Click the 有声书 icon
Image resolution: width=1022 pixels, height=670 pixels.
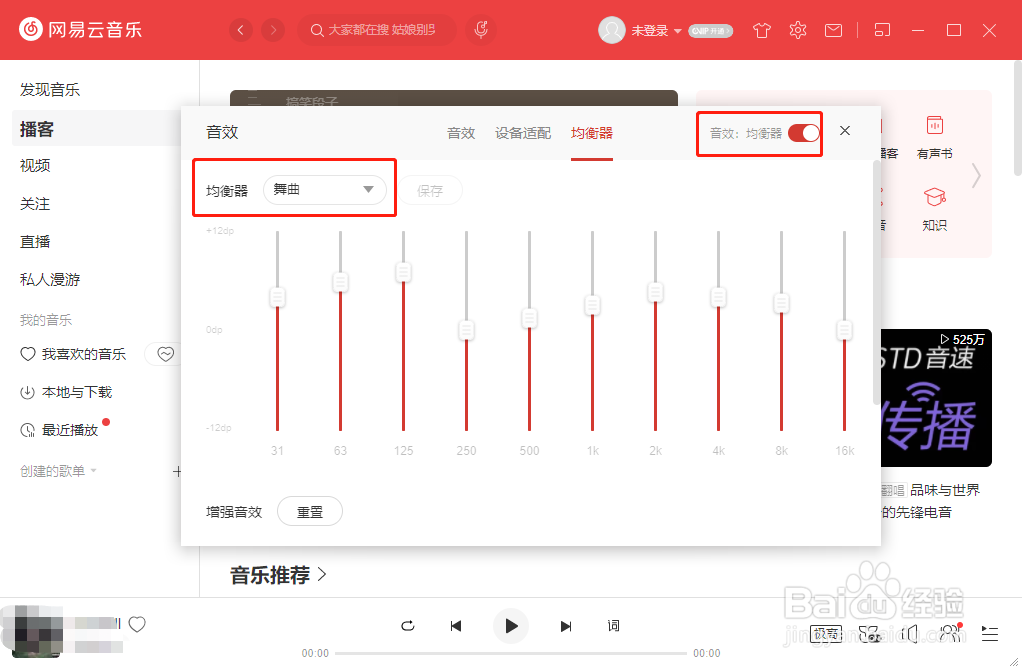(935, 124)
